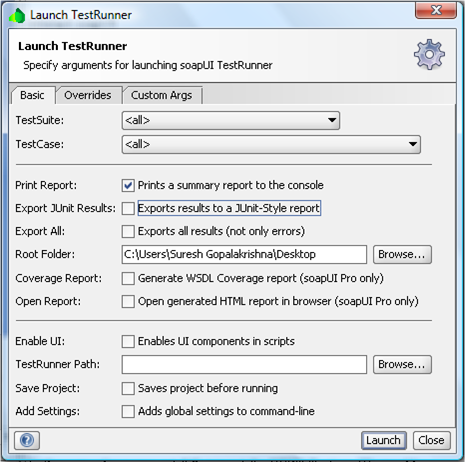Click the 'TestCase:' field label
The image size is (466, 463).
(40, 144)
